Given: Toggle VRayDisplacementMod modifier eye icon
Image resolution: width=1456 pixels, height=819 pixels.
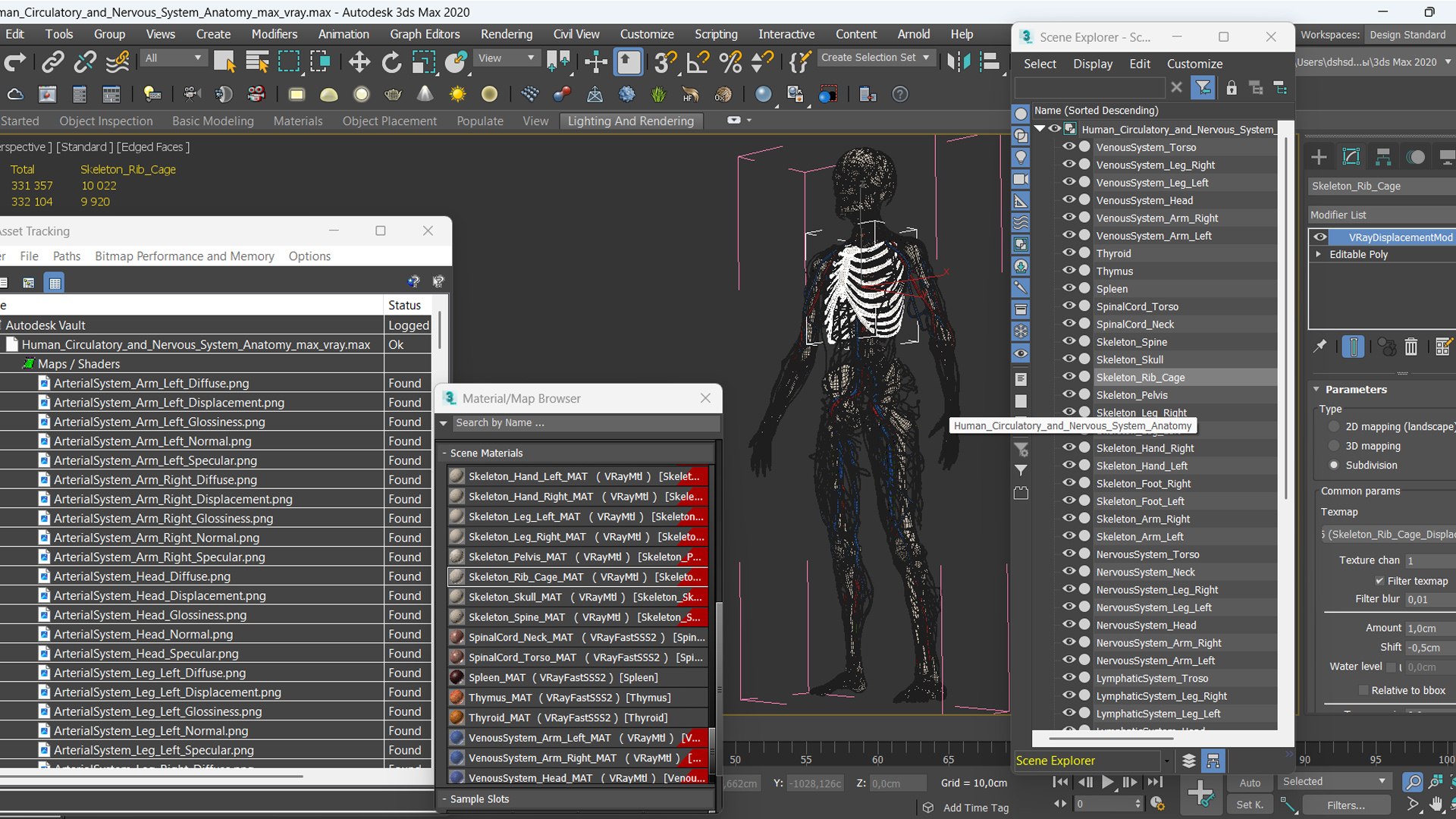Looking at the screenshot, I should [1320, 237].
